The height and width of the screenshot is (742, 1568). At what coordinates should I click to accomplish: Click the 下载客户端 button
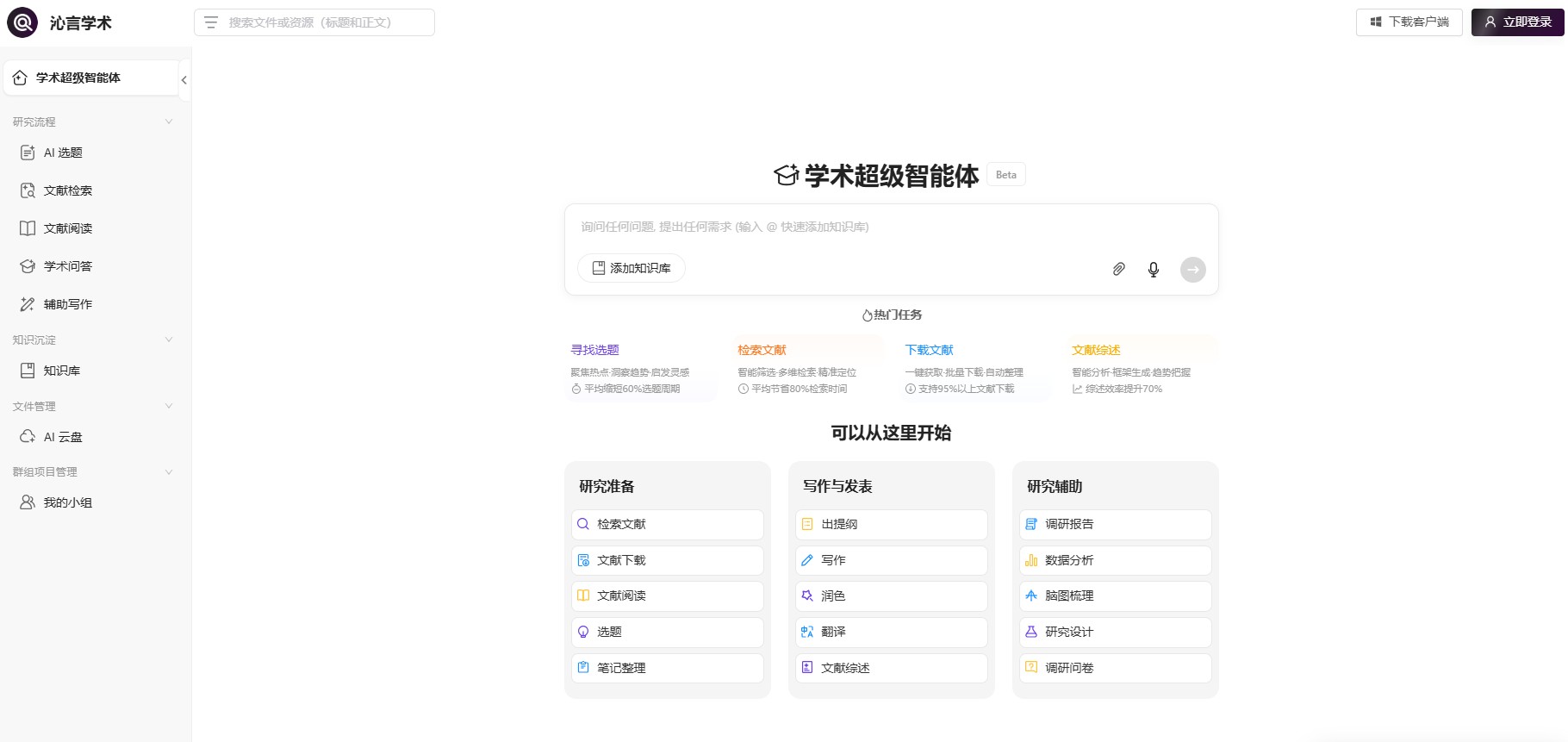pyautogui.click(x=1409, y=22)
